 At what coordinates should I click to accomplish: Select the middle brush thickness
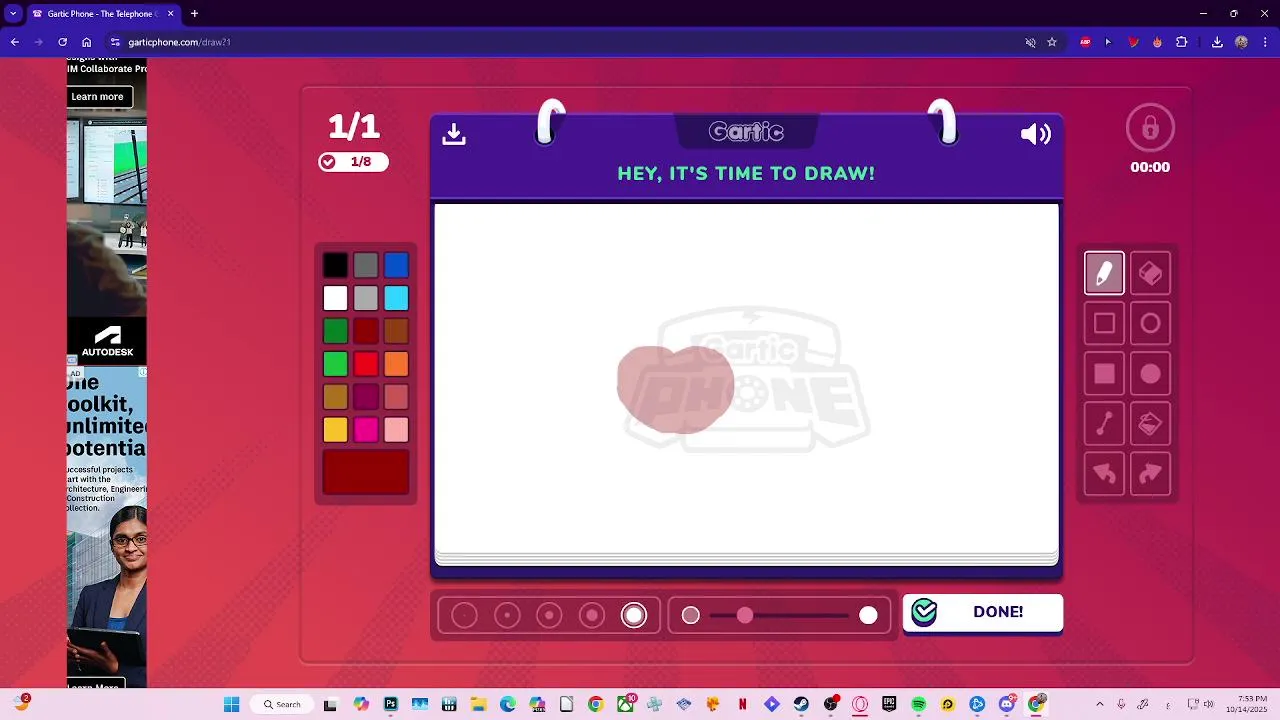[x=549, y=615]
